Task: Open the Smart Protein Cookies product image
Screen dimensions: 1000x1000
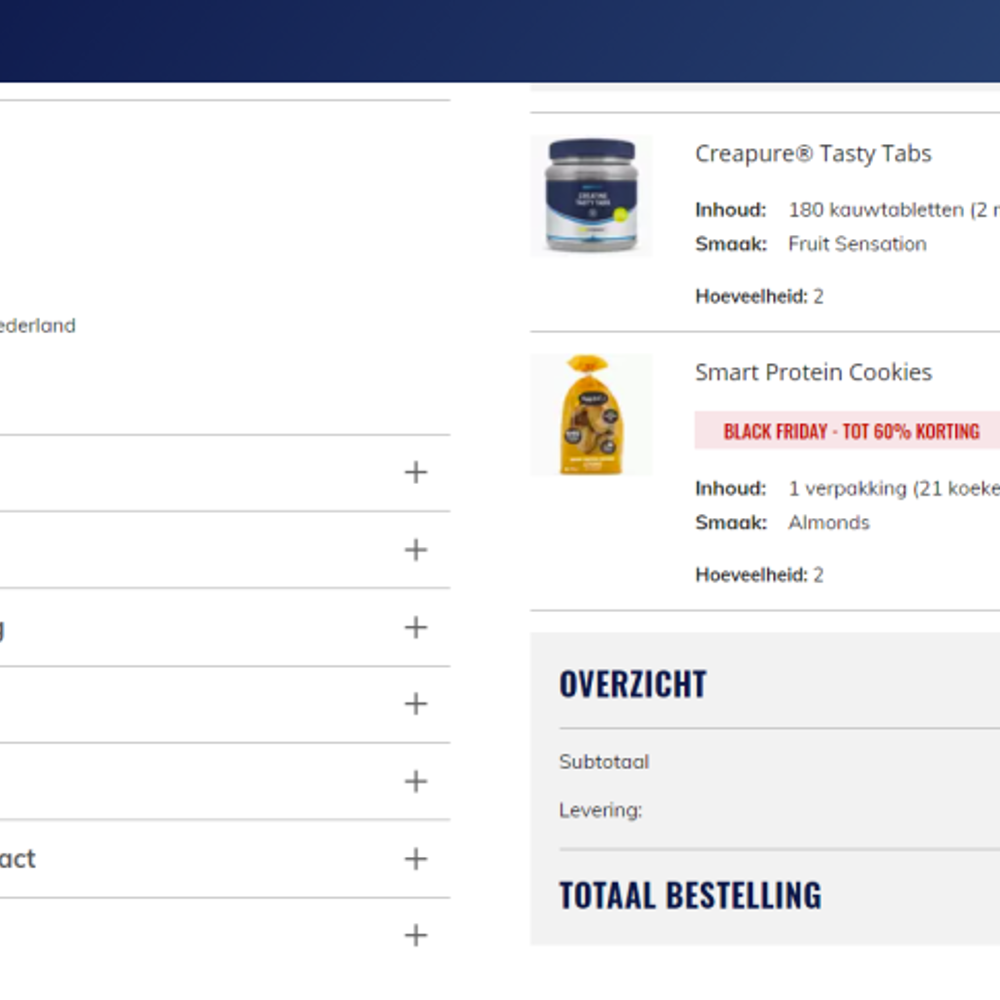Action: (591, 415)
